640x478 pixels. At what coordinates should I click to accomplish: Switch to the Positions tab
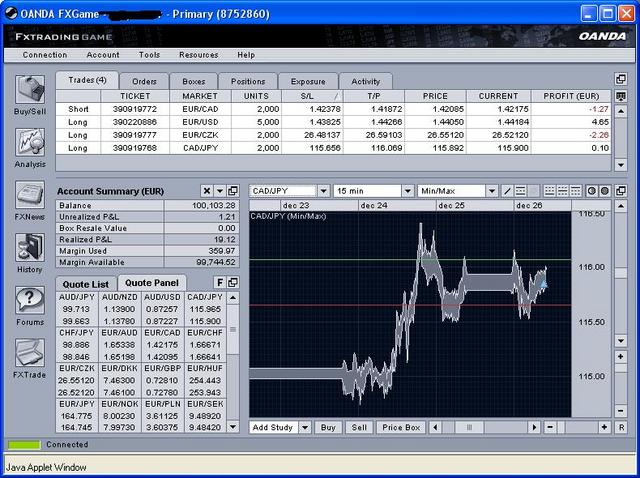click(248, 81)
